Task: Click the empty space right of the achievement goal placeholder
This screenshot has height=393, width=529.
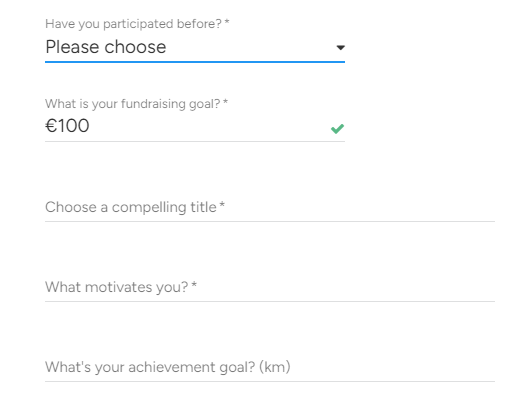Action: click(393, 367)
